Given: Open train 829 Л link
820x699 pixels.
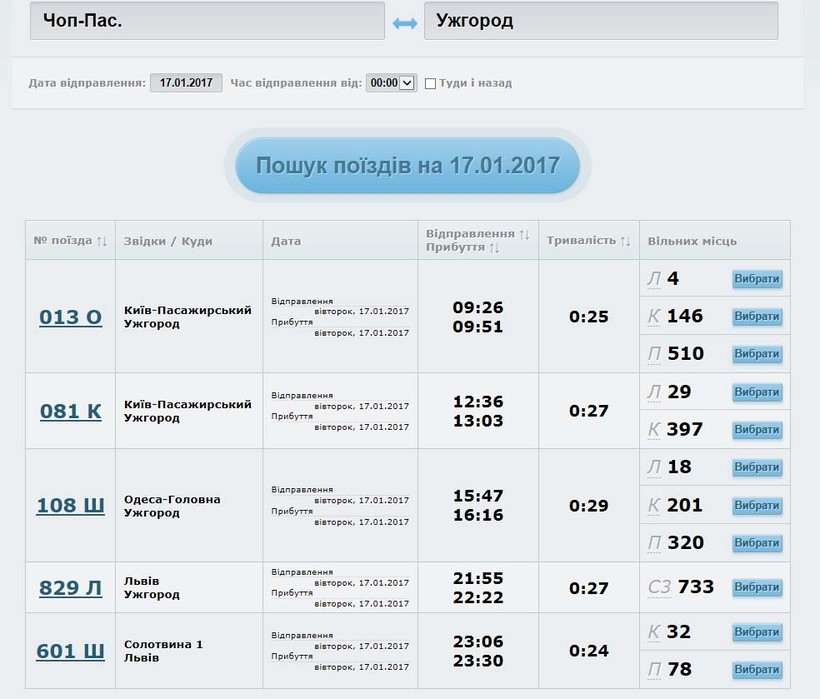Looking at the screenshot, I should pos(71,588).
